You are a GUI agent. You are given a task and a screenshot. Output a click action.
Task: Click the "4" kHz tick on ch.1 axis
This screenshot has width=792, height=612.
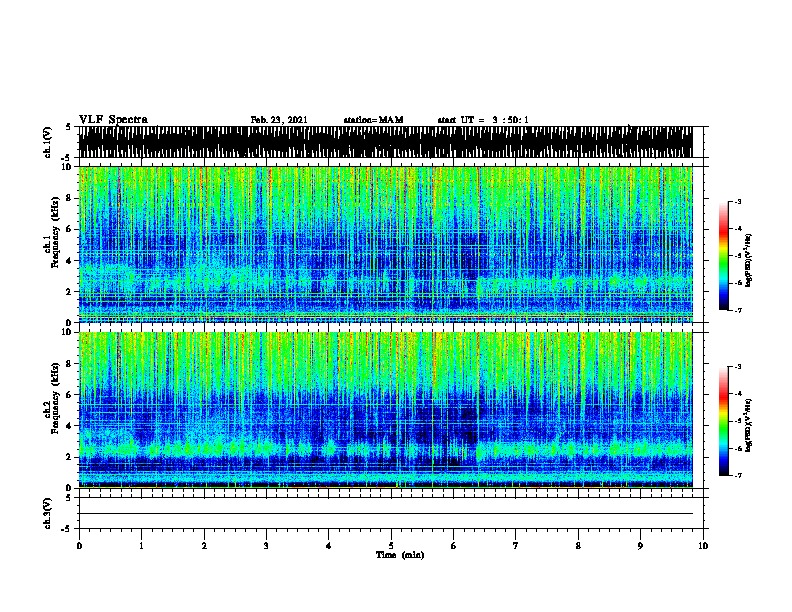tap(70, 261)
